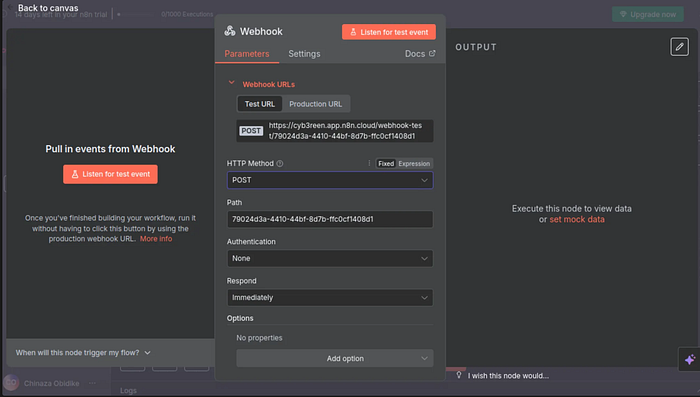Select Fixed mode for HTTP Method
Image resolution: width=700 pixels, height=397 pixels.
[x=386, y=163]
